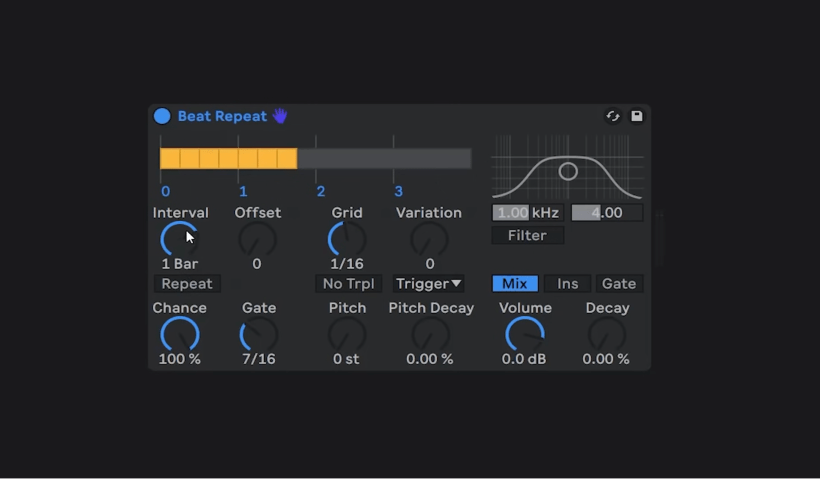Screen dimensions: 820x480
Task: Toggle the Filter button
Action: [527, 236]
